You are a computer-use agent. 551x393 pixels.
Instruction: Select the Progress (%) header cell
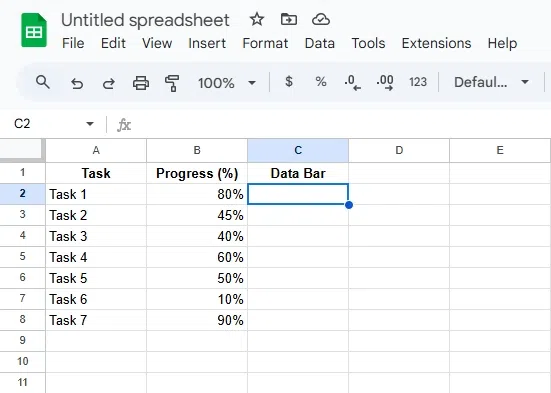pos(197,173)
